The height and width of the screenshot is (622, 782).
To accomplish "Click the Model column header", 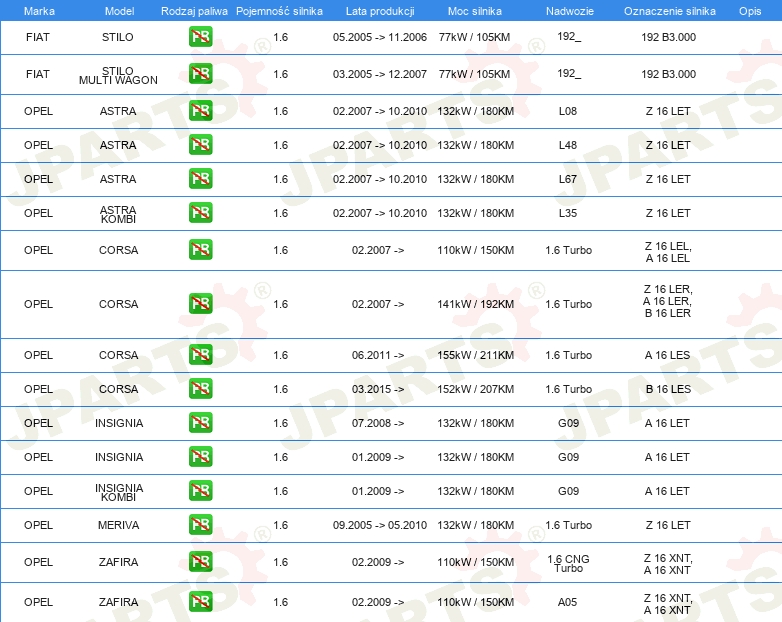I will click(x=119, y=11).
